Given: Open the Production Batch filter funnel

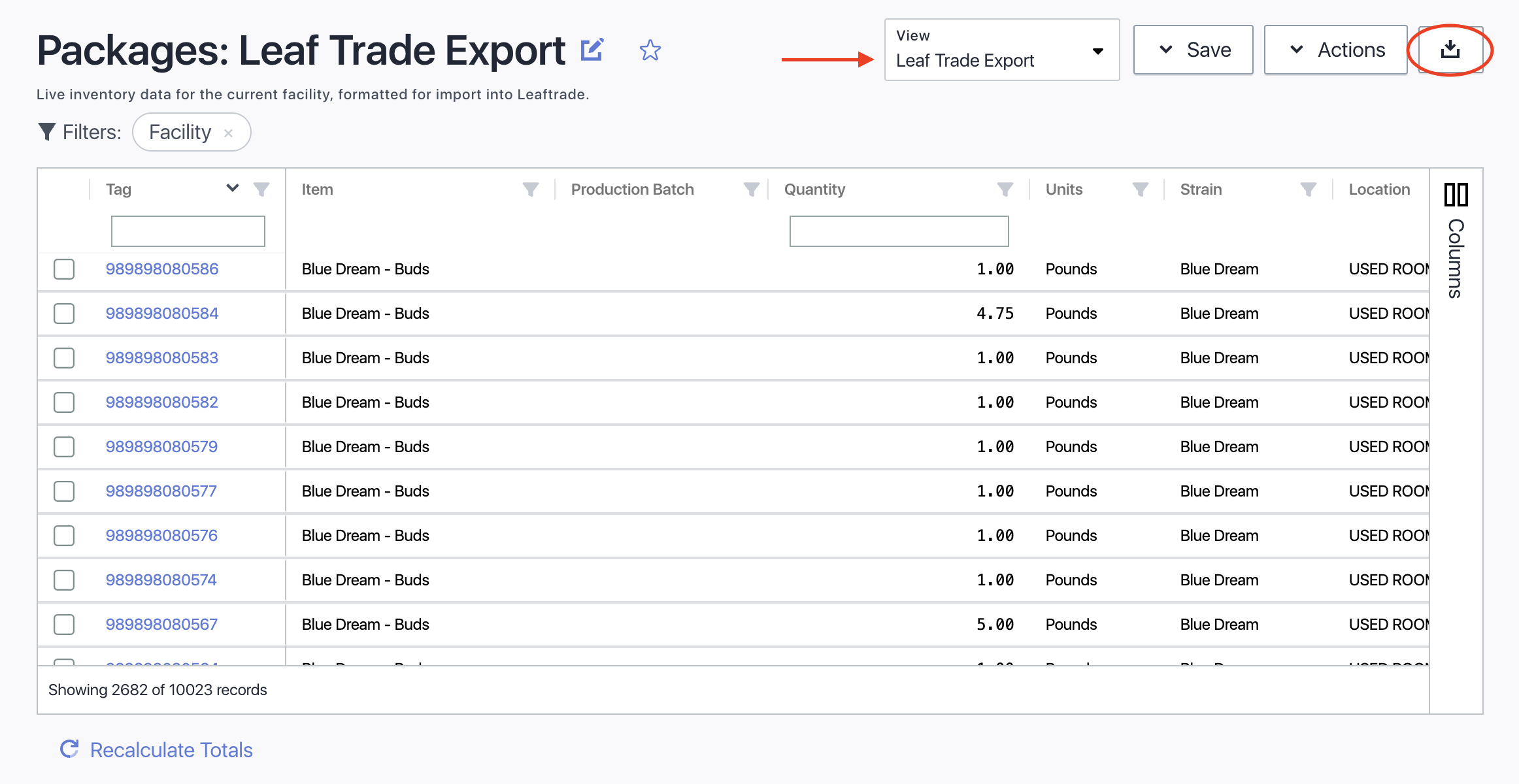Looking at the screenshot, I should pos(752,189).
